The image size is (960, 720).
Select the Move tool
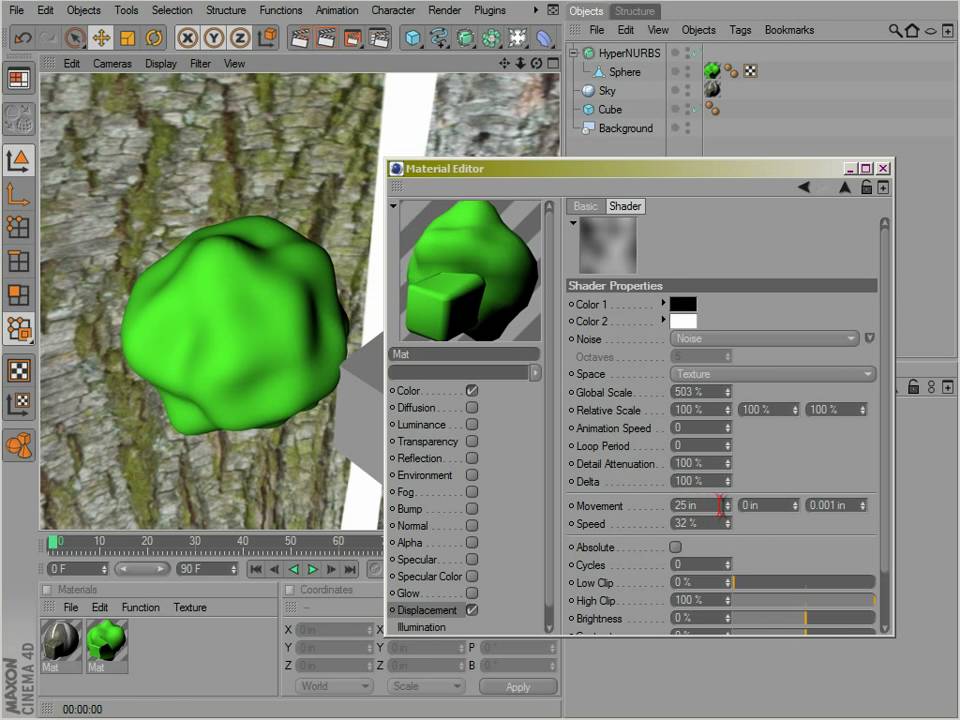point(101,39)
